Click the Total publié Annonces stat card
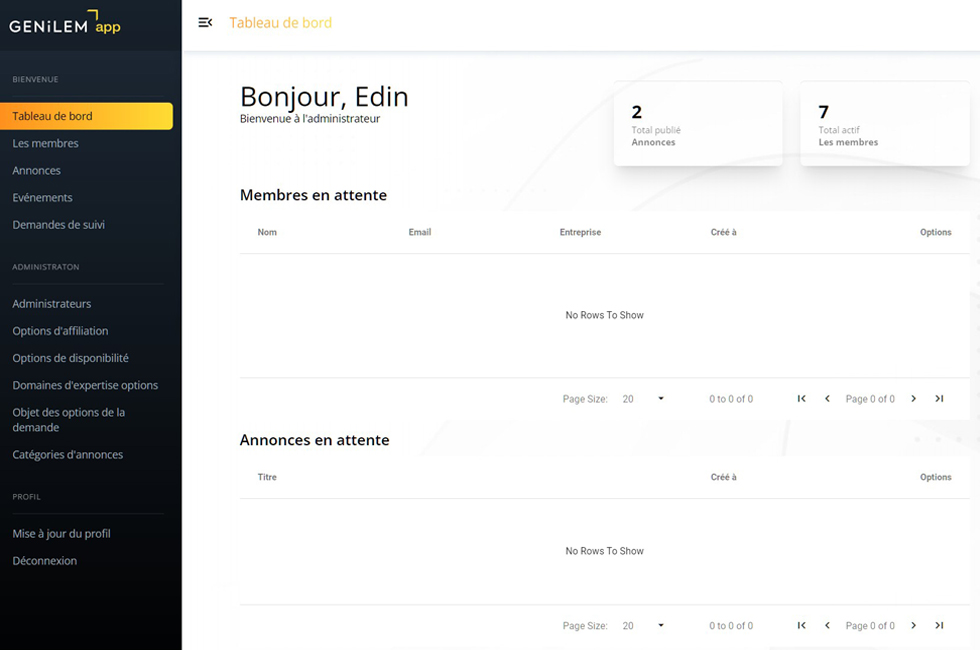980x650 pixels. pos(697,124)
